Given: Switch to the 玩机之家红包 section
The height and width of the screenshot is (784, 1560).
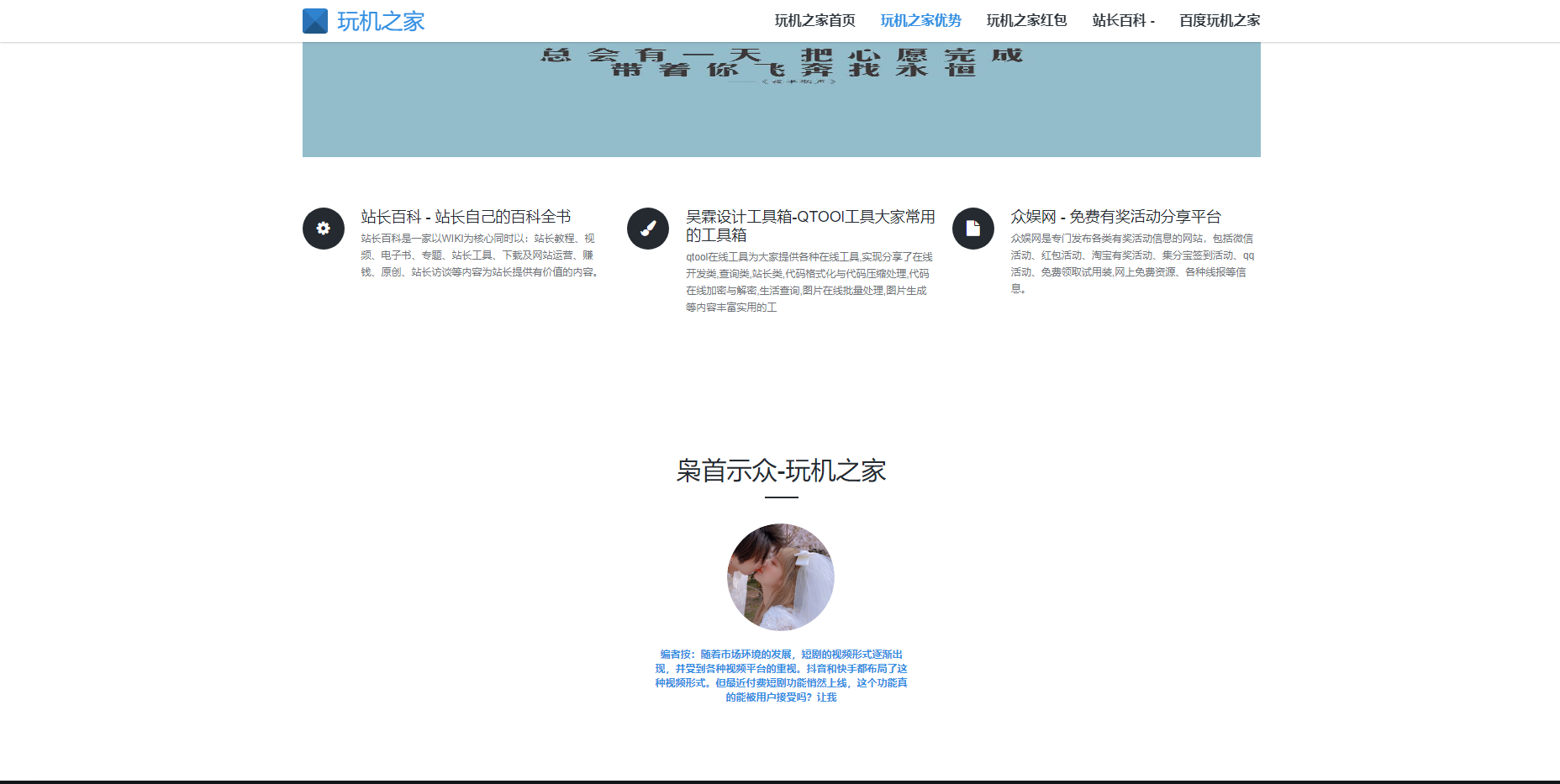Looking at the screenshot, I should tap(1026, 20).
